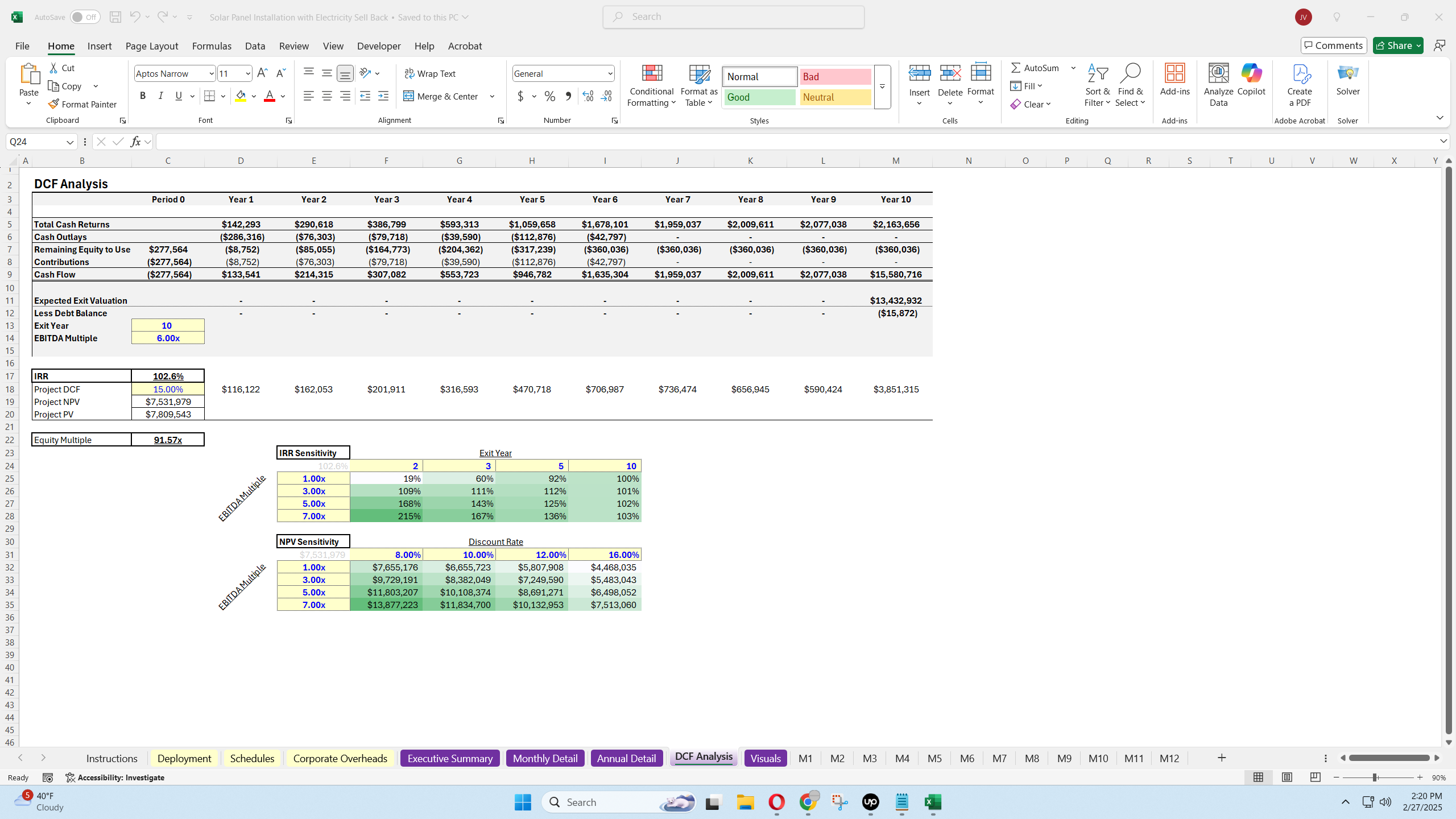This screenshot has height=819, width=1456.
Task: Click the Wrap Text button
Action: tap(430, 73)
